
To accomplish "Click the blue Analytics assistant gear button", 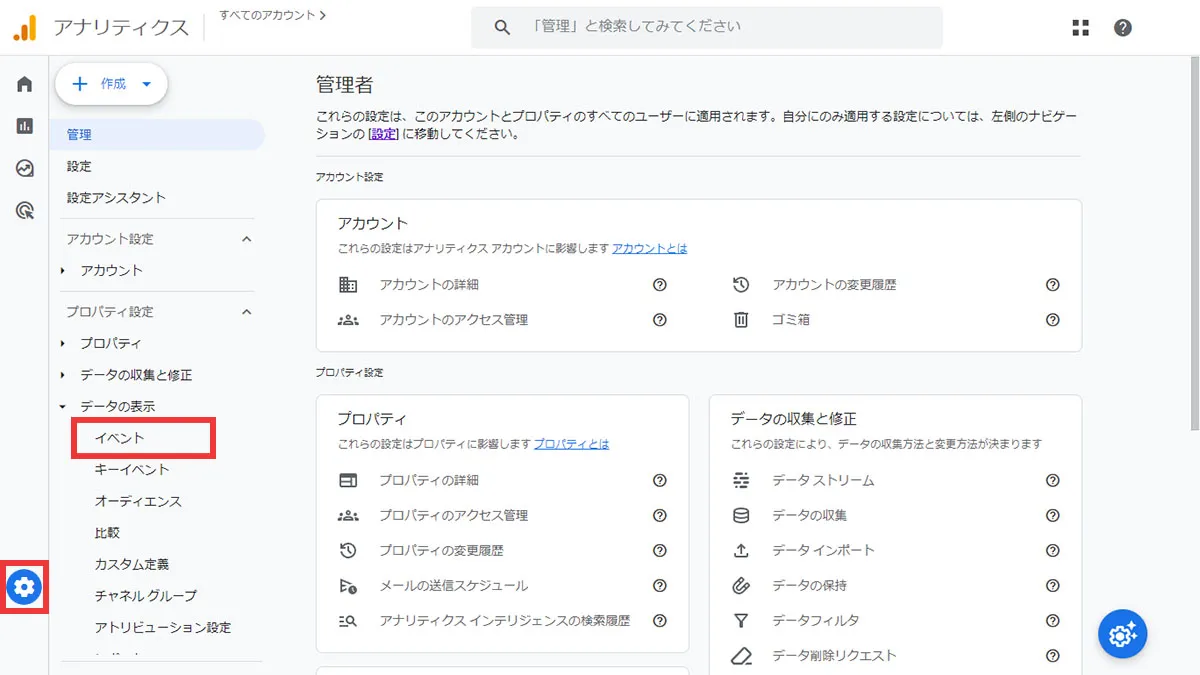I will click(x=1122, y=633).
